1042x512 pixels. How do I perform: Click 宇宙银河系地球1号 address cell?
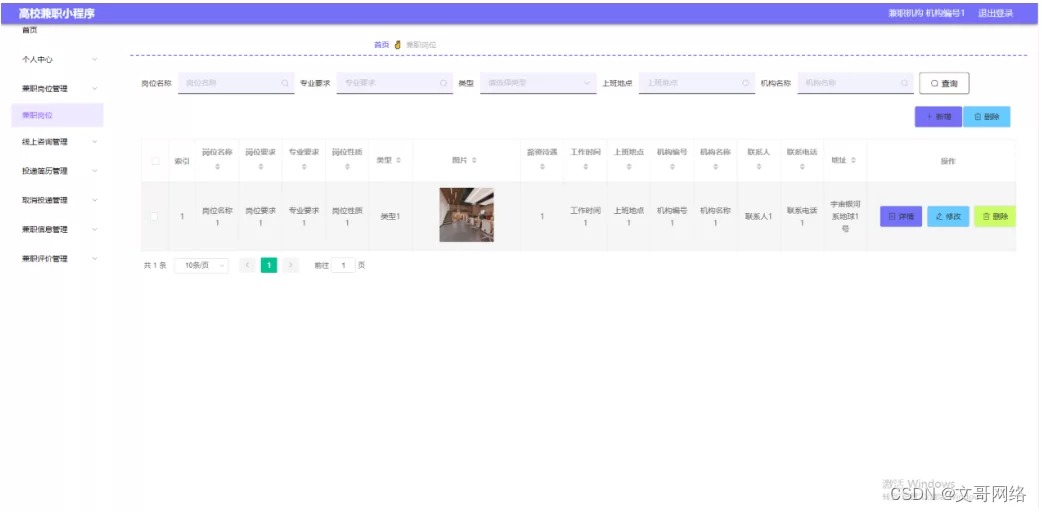tap(845, 216)
